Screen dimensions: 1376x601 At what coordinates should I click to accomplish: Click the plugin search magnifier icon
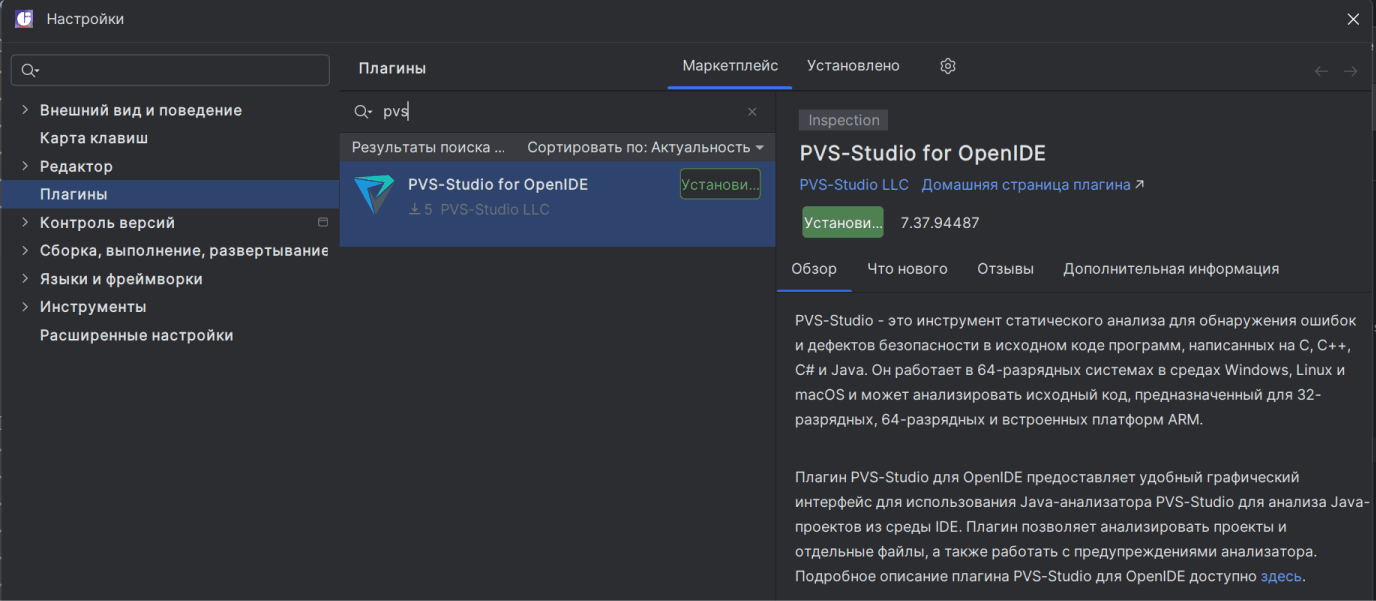(x=363, y=112)
